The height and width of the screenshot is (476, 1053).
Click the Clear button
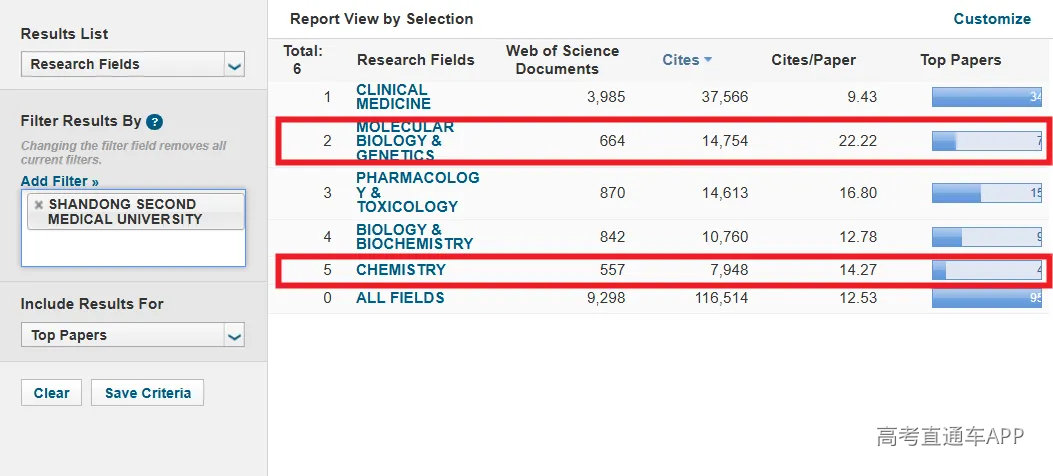[51, 393]
